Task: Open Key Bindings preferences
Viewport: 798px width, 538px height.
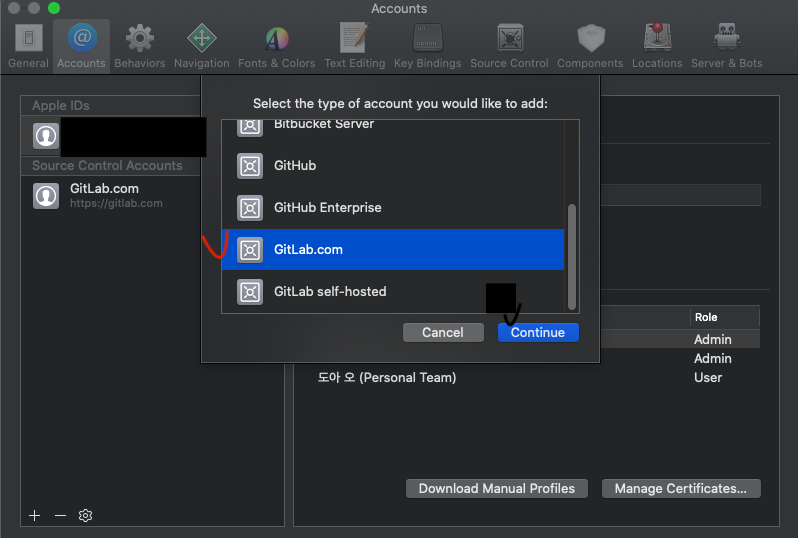Action: [428, 47]
